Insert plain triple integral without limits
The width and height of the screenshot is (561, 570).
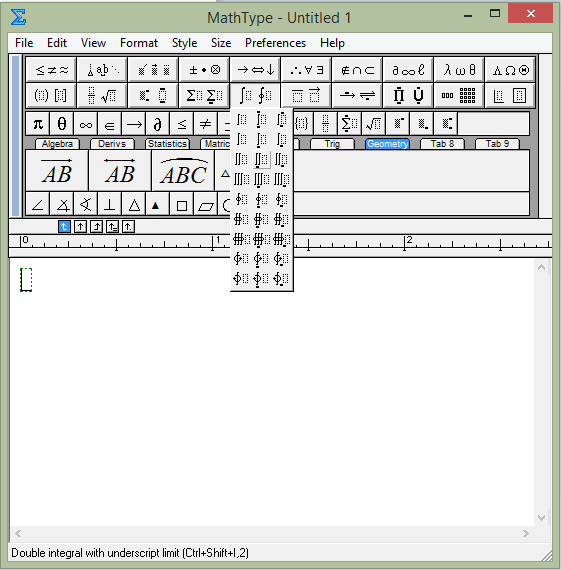(242, 179)
